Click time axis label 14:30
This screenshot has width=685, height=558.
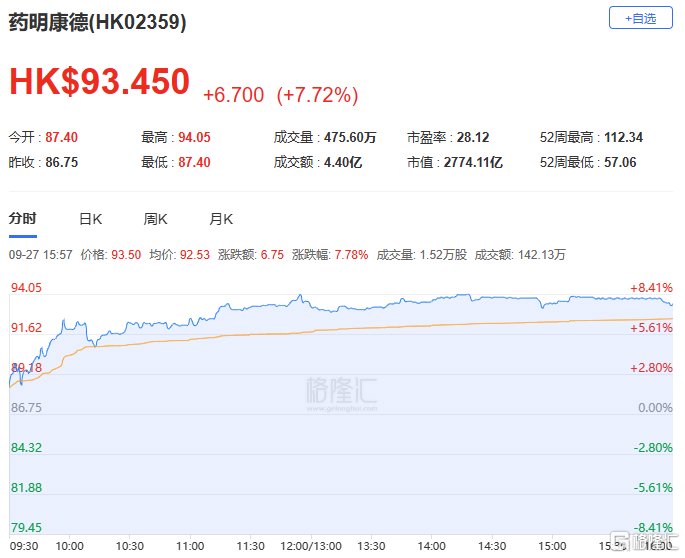click(x=492, y=546)
